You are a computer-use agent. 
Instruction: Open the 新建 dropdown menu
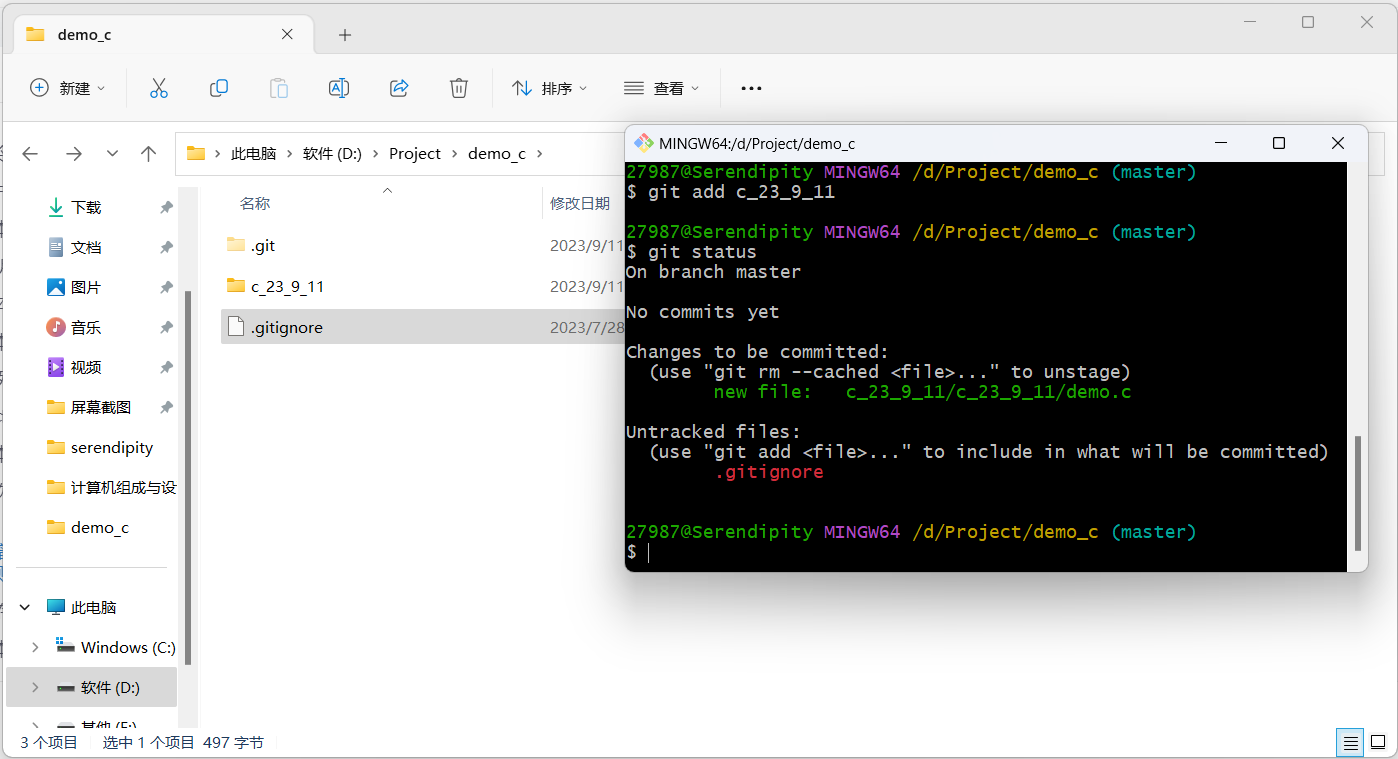(x=68, y=88)
